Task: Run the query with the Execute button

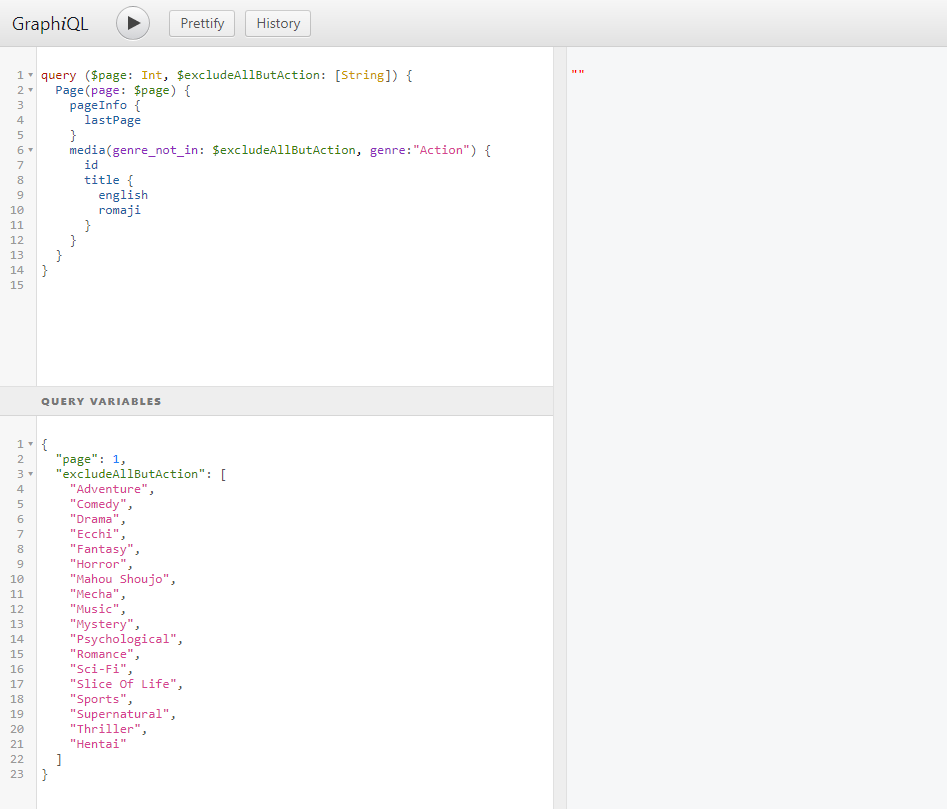Action: (x=133, y=23)
